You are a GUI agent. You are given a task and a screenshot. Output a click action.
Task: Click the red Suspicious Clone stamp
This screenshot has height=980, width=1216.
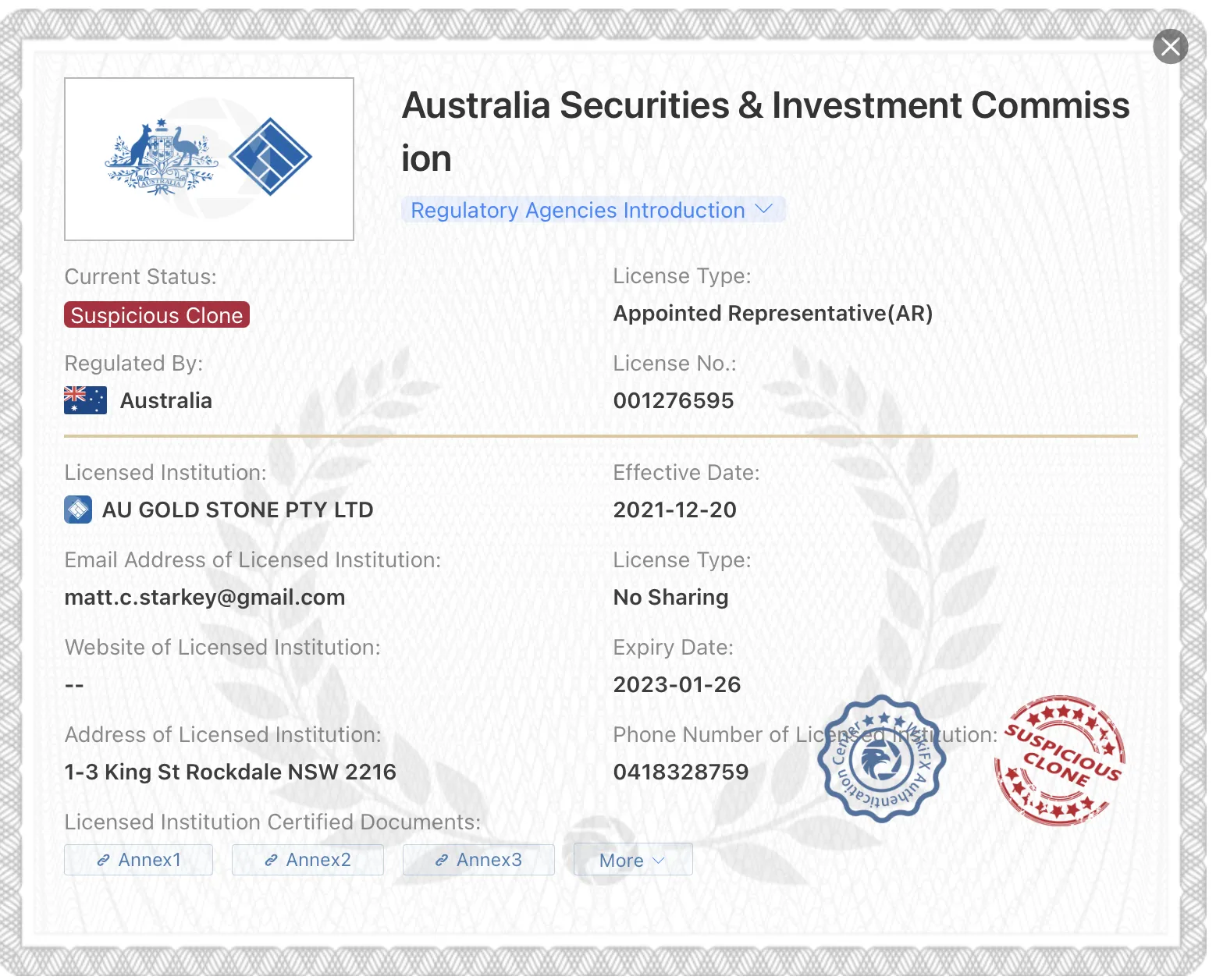1060,760
